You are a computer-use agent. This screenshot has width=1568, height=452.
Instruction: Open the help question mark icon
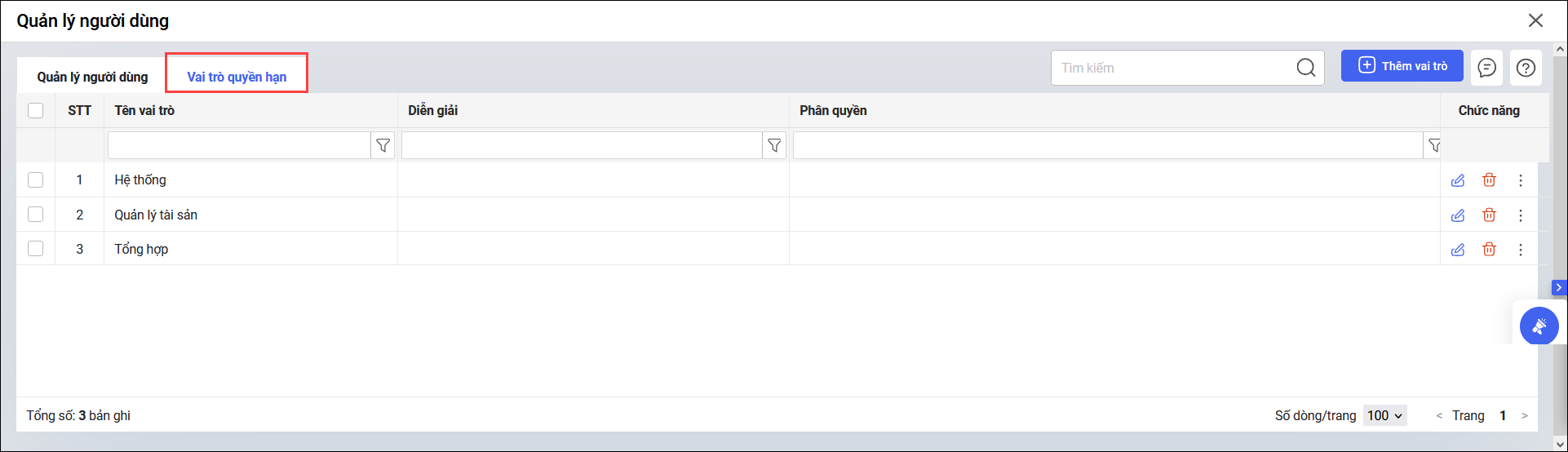pos(1526,68)
